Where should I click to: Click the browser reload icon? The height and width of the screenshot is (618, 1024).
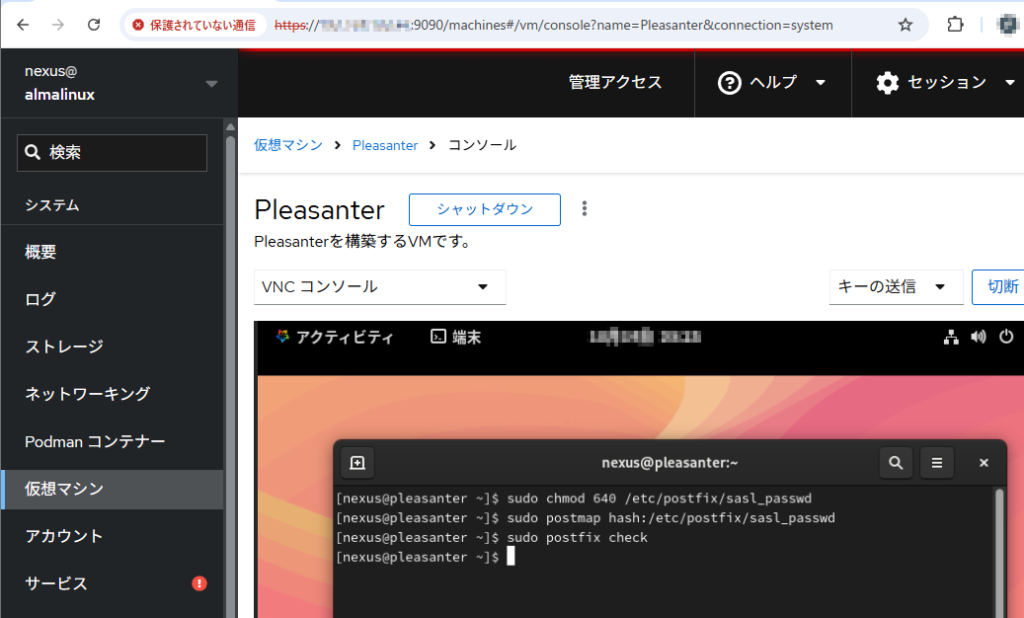(94, 25)
